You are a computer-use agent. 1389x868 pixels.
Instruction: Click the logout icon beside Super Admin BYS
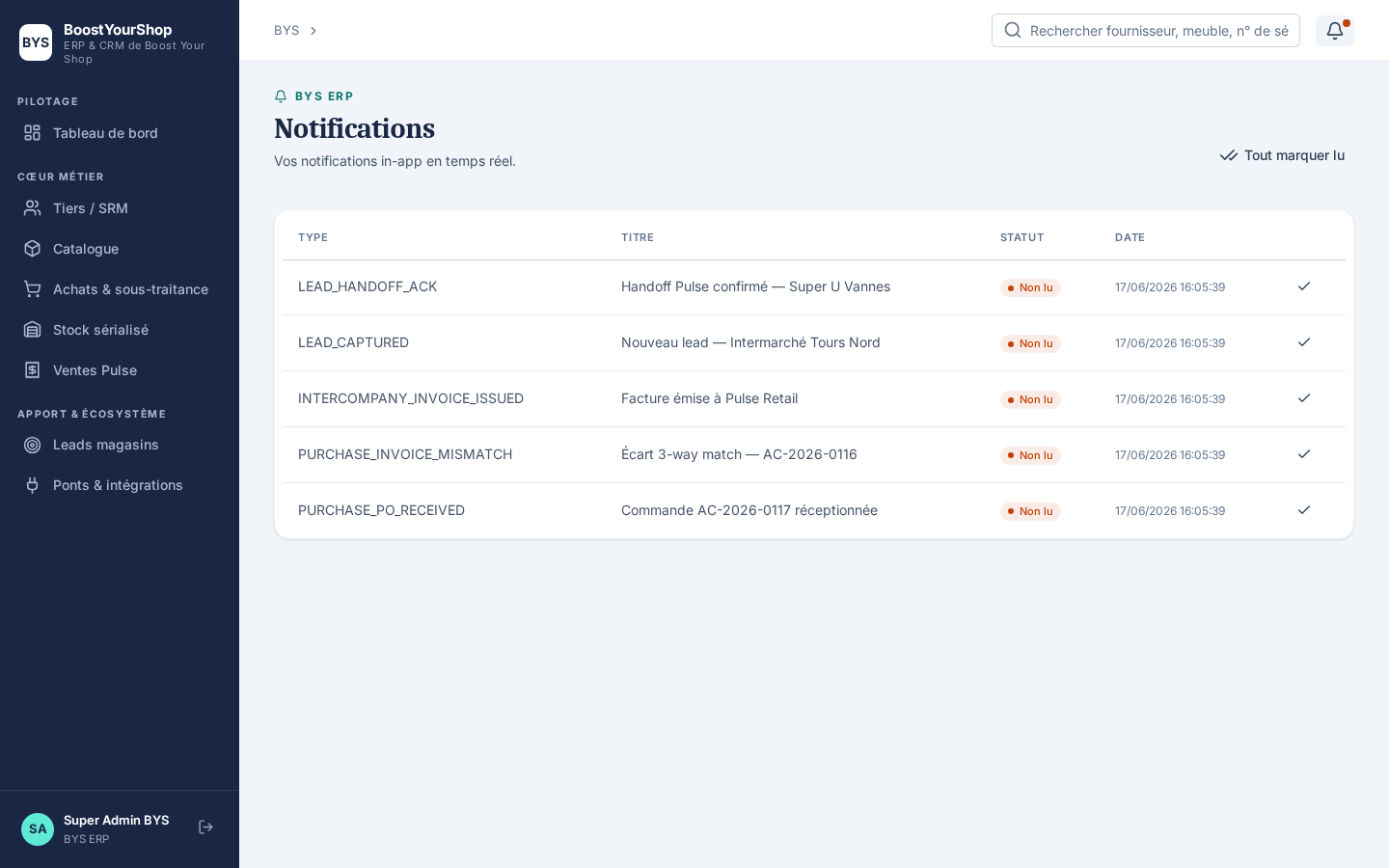coord(205,827)
